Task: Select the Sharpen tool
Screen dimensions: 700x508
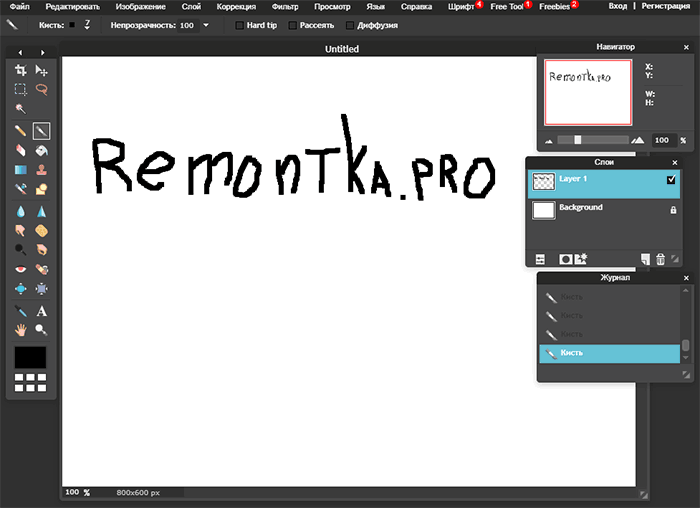Action: (x=42, y=211)
